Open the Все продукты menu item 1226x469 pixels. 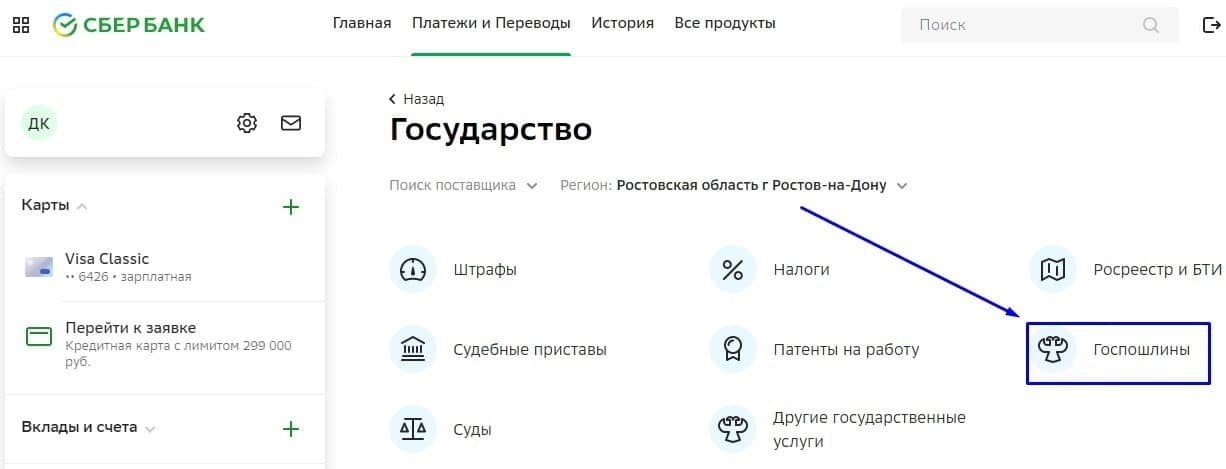pos(725,23)
